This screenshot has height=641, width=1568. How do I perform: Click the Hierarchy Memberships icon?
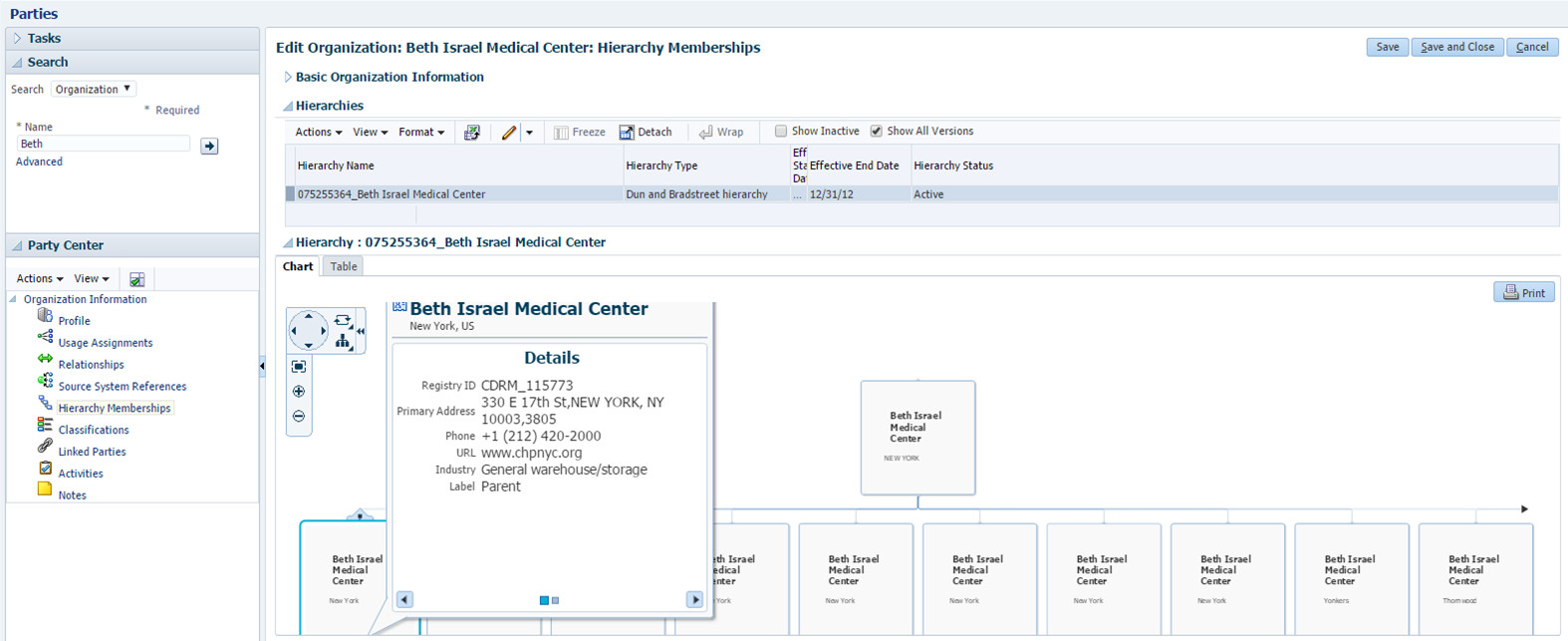pyautogui.click(x=45, y=403)
